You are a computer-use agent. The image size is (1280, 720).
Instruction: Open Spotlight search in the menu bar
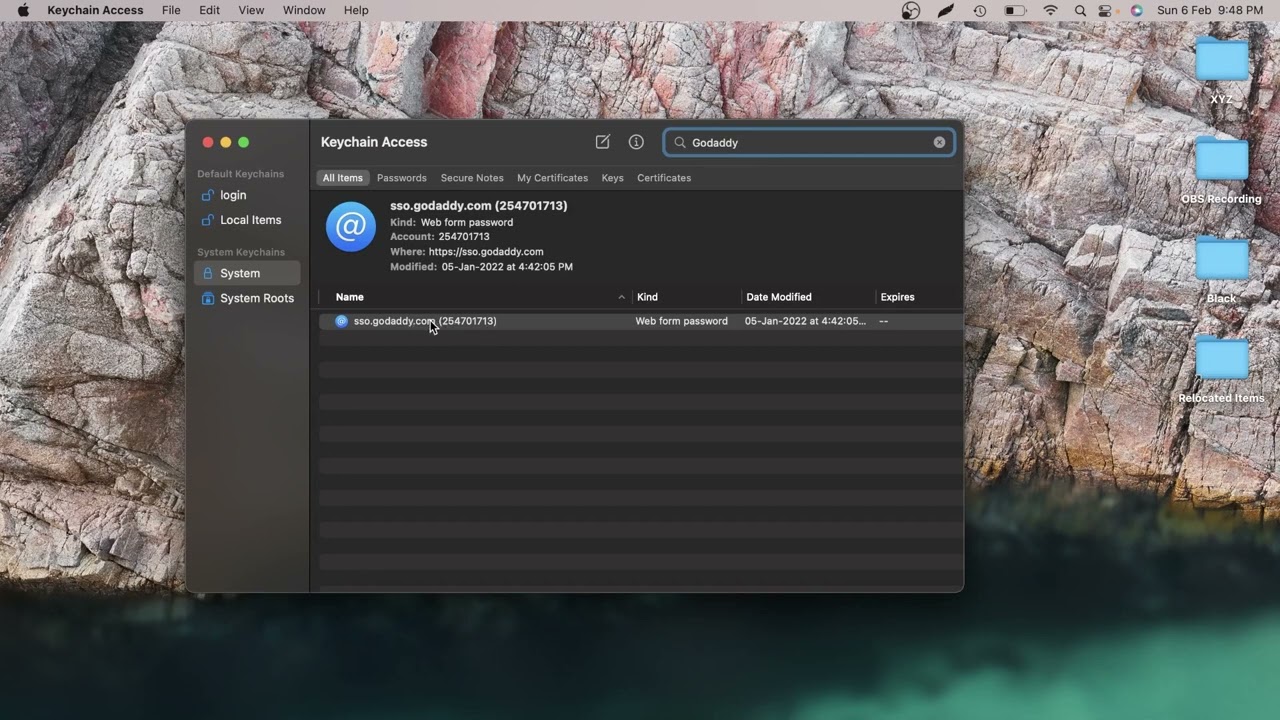pyautogui.click(x=1080, y=10)
